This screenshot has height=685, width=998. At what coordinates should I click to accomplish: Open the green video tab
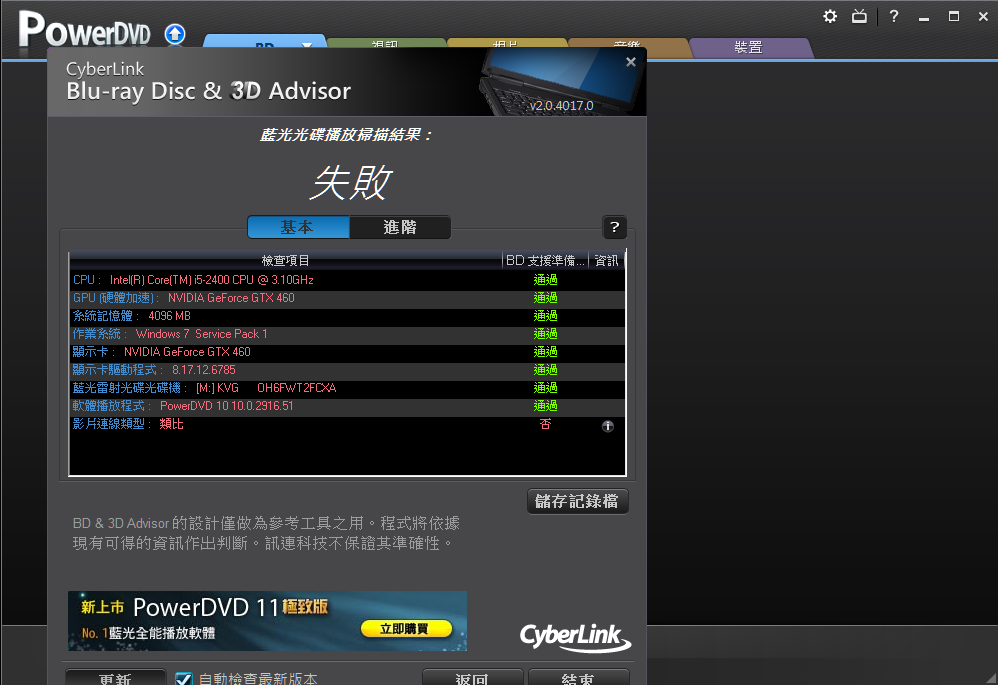point(385,43)
